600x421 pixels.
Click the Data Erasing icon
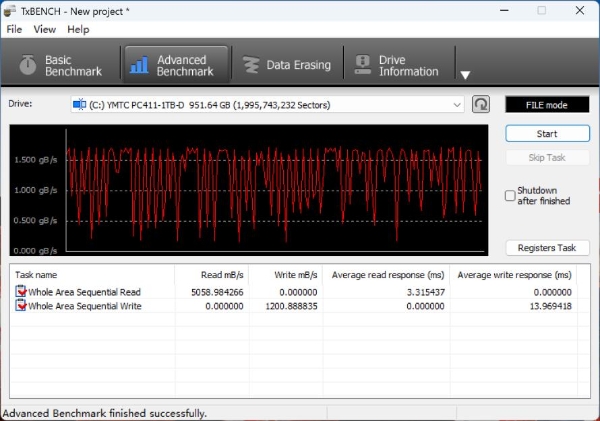(x=251, y=65)
